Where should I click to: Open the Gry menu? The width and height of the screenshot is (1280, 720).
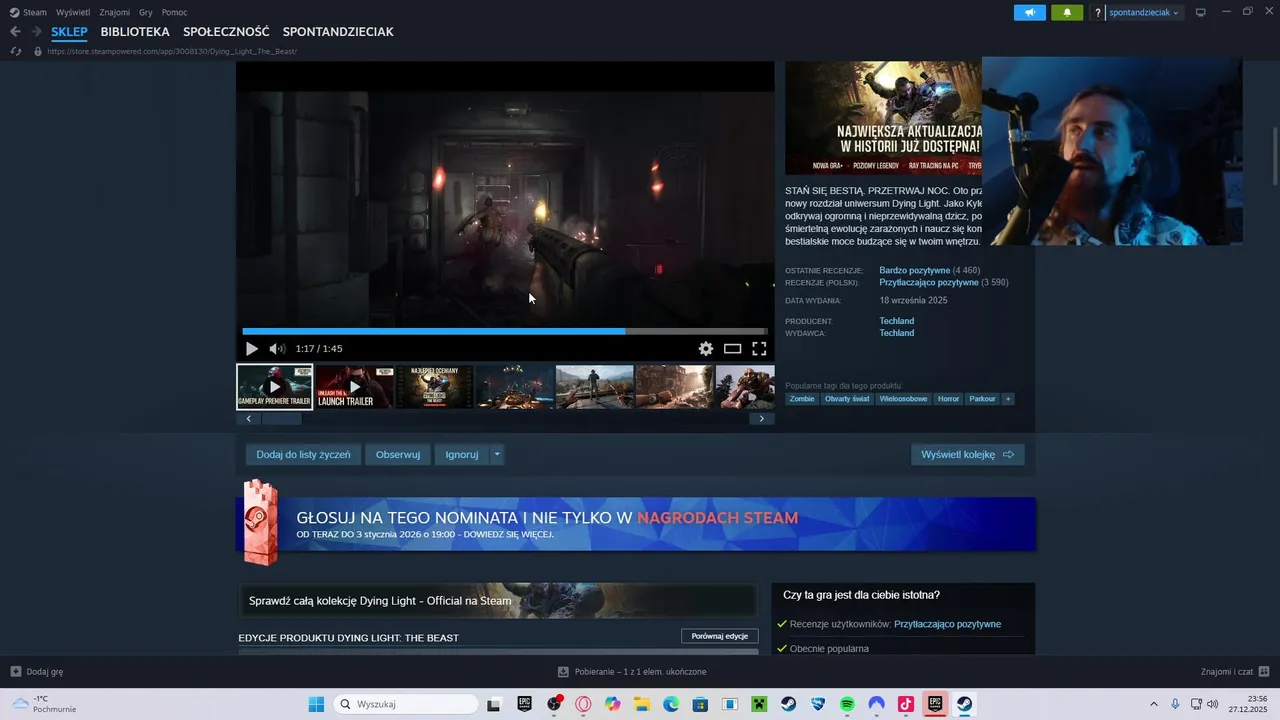(146, 12)
